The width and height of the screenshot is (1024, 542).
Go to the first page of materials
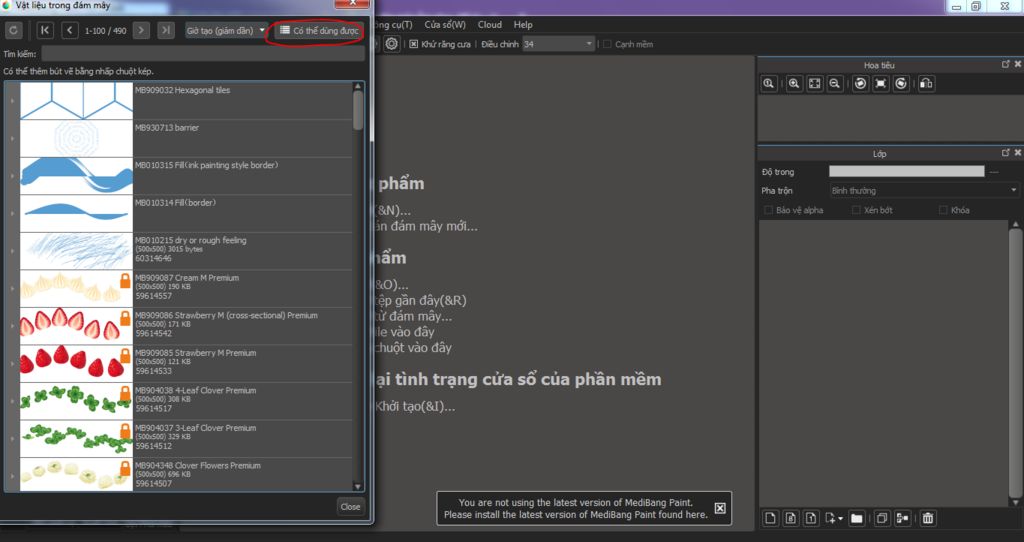45,30
